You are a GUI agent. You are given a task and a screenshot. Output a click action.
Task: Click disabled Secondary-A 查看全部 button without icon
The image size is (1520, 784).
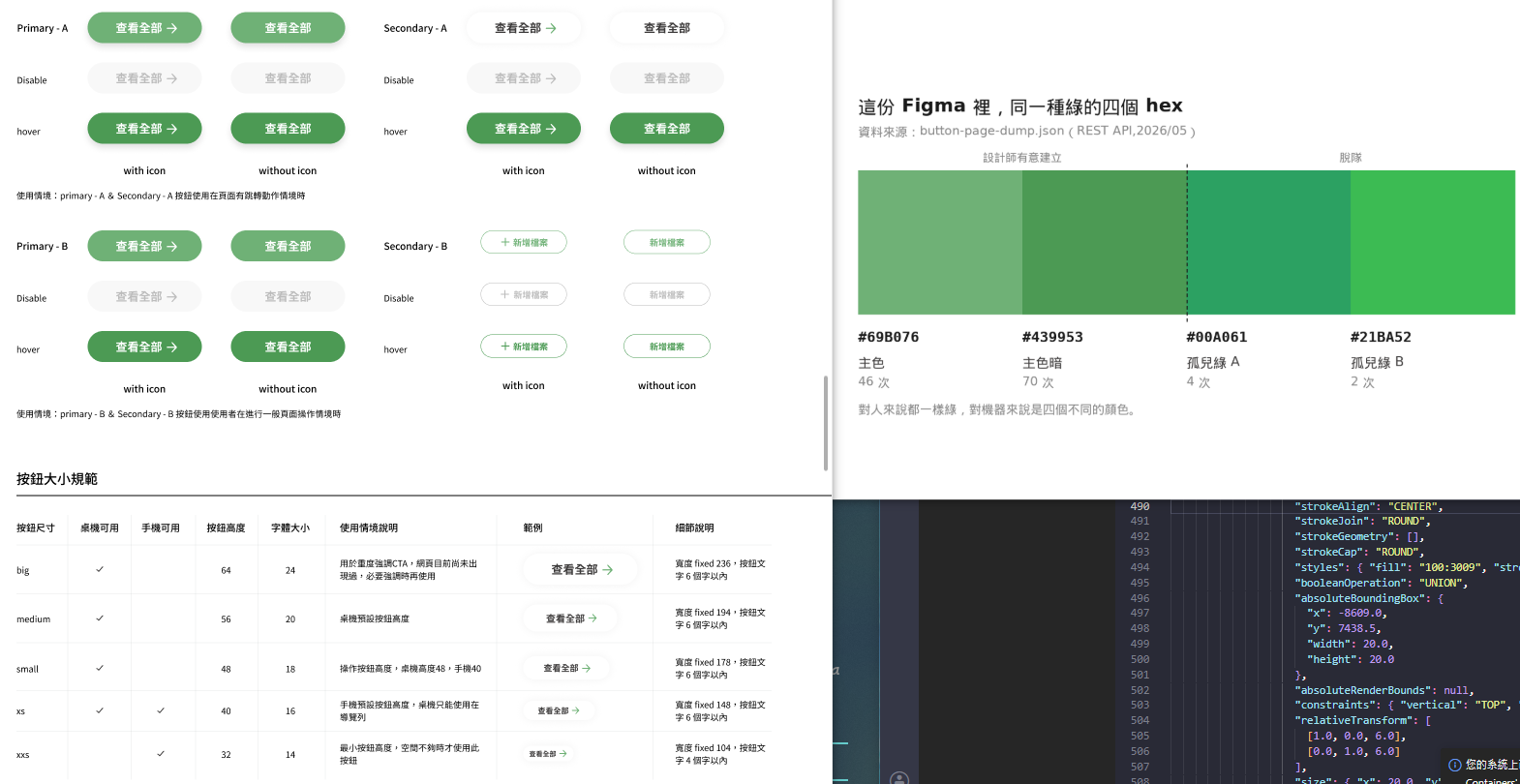coord(667,78)
